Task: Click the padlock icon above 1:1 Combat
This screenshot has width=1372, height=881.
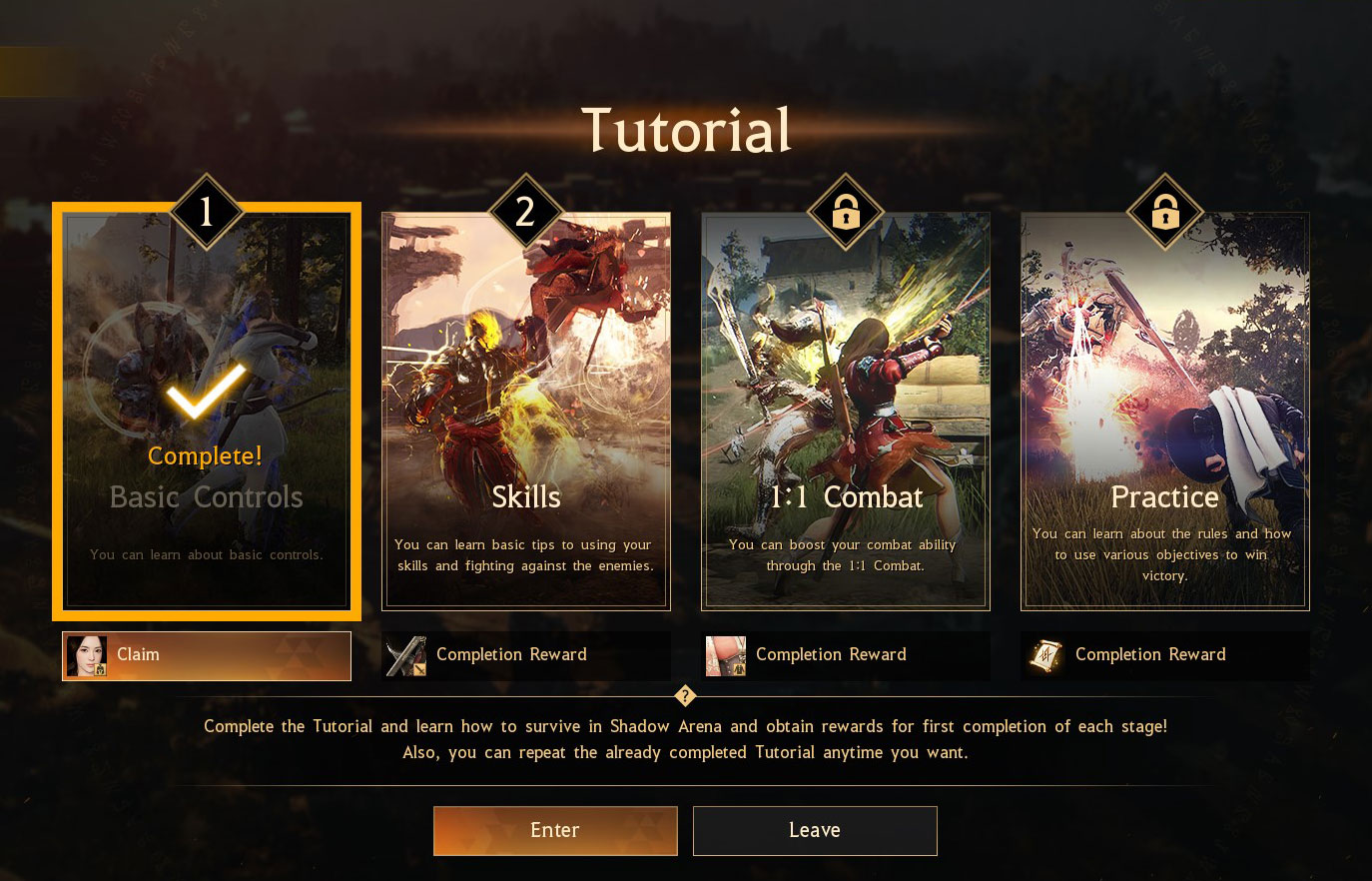Action: click(846, 212)
